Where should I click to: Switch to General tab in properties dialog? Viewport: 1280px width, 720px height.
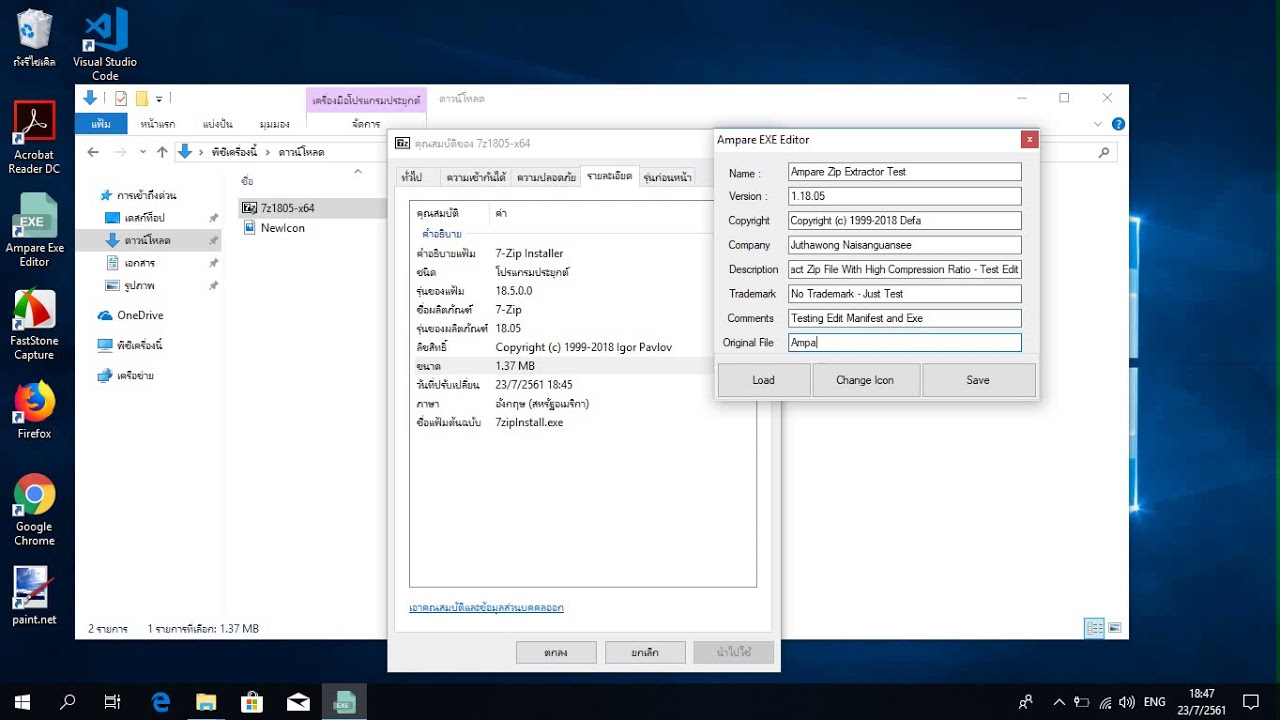click(411, 177)
